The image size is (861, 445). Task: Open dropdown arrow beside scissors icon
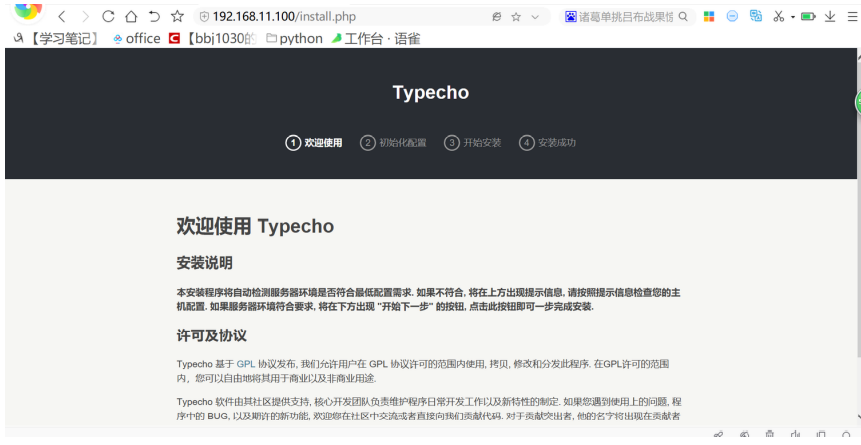pyautogui.click(x=793, y=17)
